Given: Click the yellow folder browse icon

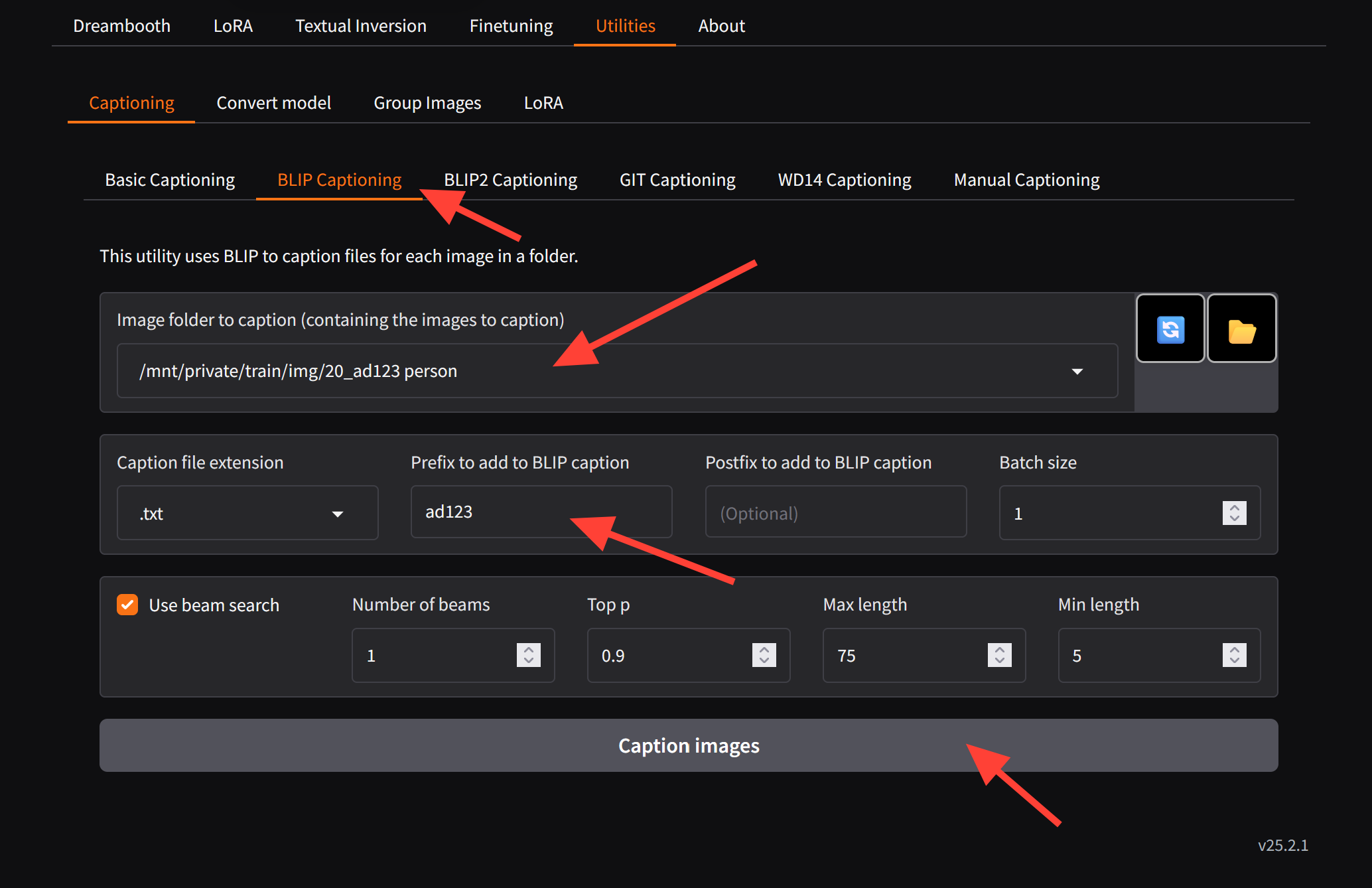Looking at the screenshot, I should point(1241,329).
